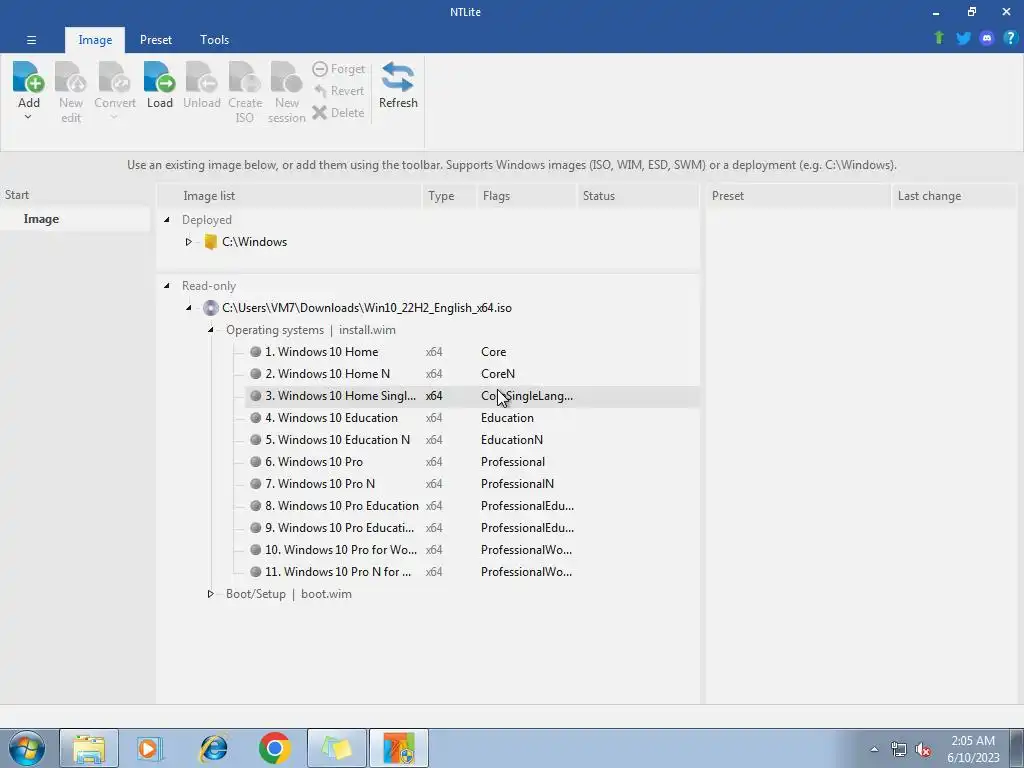Click the Create ISO toolbar icon
Screen dimensions: 1024x768
click(x=245, y=78)
